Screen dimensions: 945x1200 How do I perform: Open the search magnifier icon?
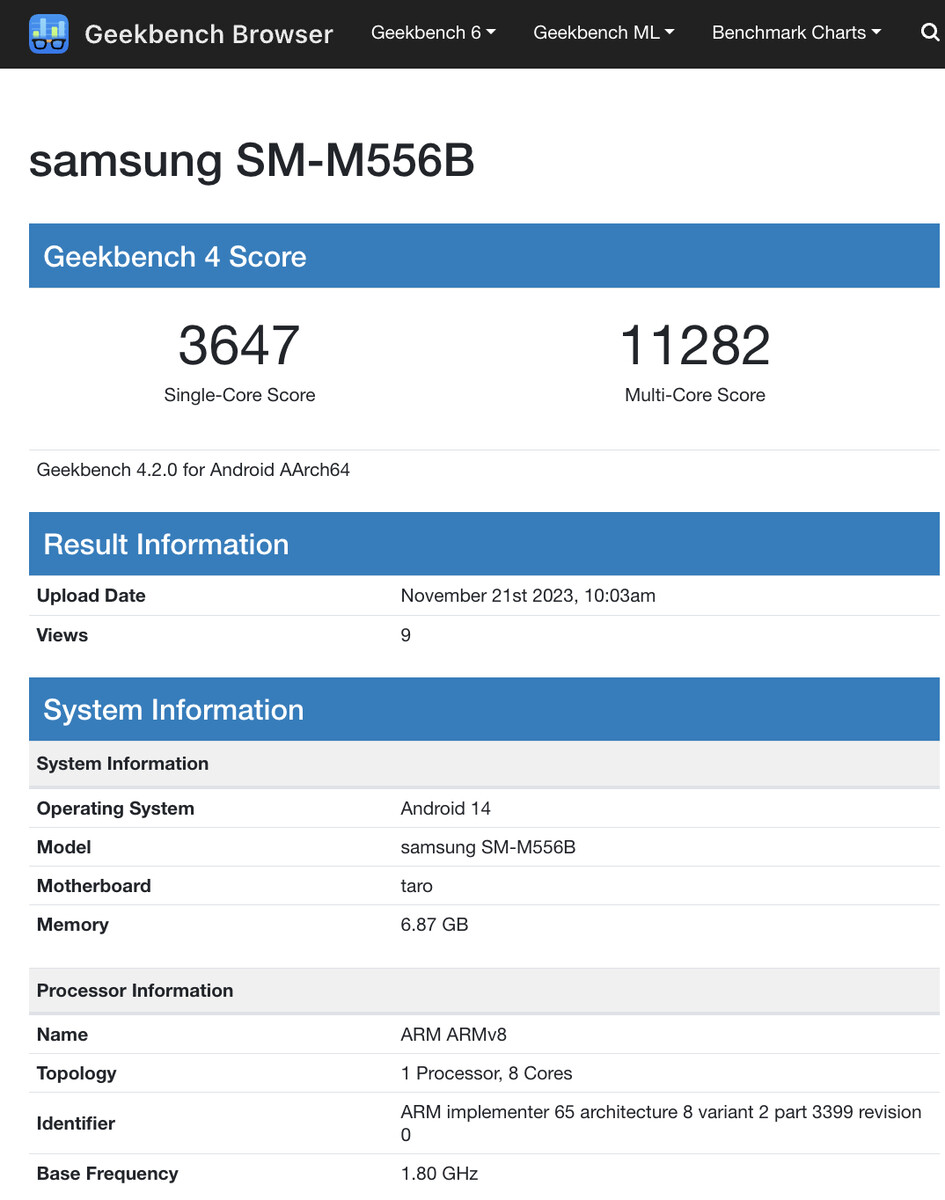click(929, 33)
